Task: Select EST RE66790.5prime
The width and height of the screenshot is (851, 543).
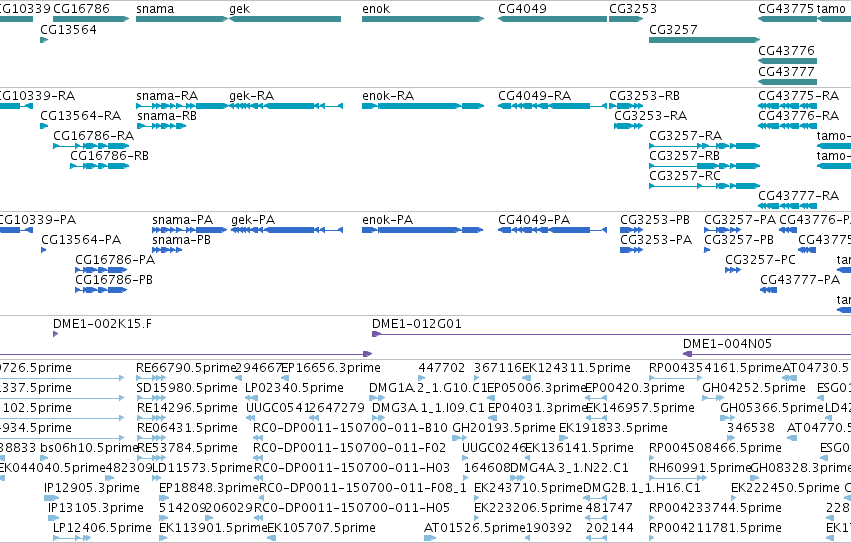Action: (x=151, y=378)
